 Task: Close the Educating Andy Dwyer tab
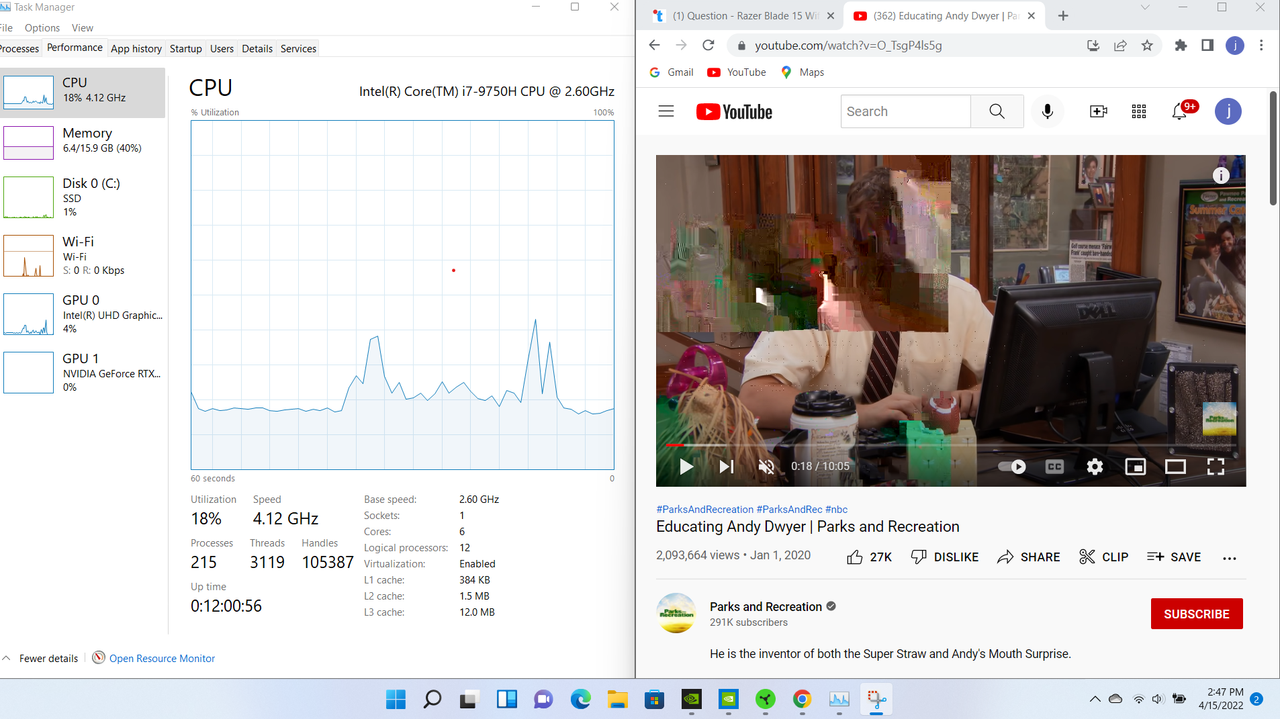(x=1032, y=16)
